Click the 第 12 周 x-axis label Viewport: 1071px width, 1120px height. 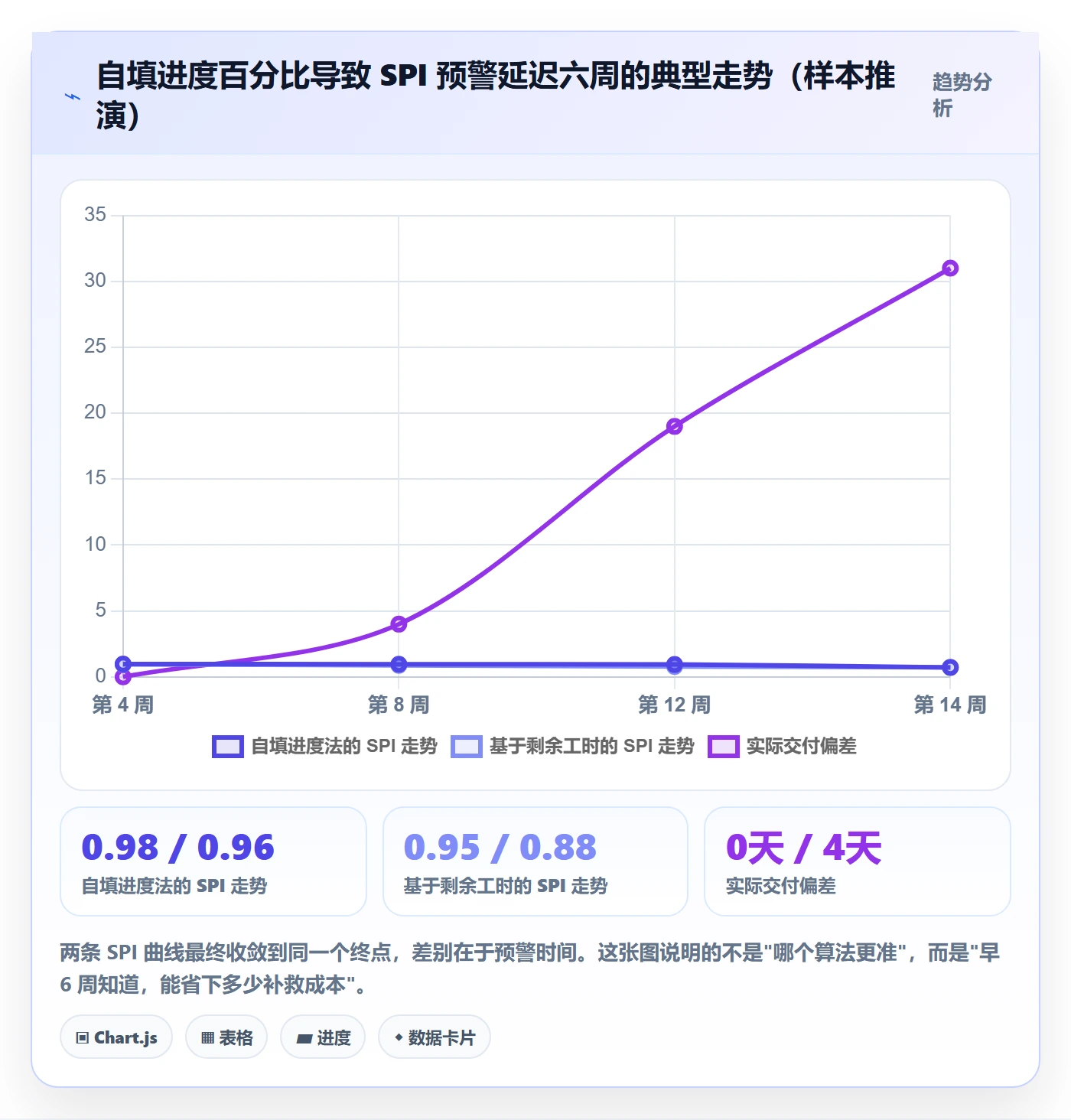point(674,705)
